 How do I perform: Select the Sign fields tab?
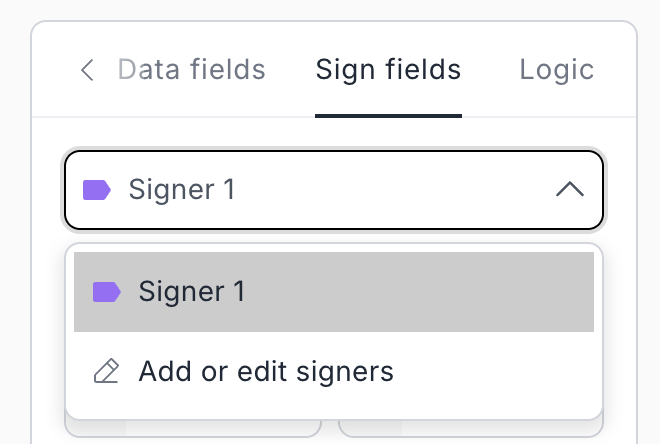388,70
